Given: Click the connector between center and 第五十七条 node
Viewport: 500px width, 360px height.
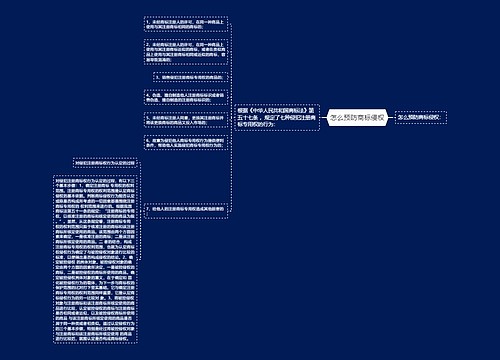Looking at the screenshot, I should pyautogui.click(x=323, y=117).
